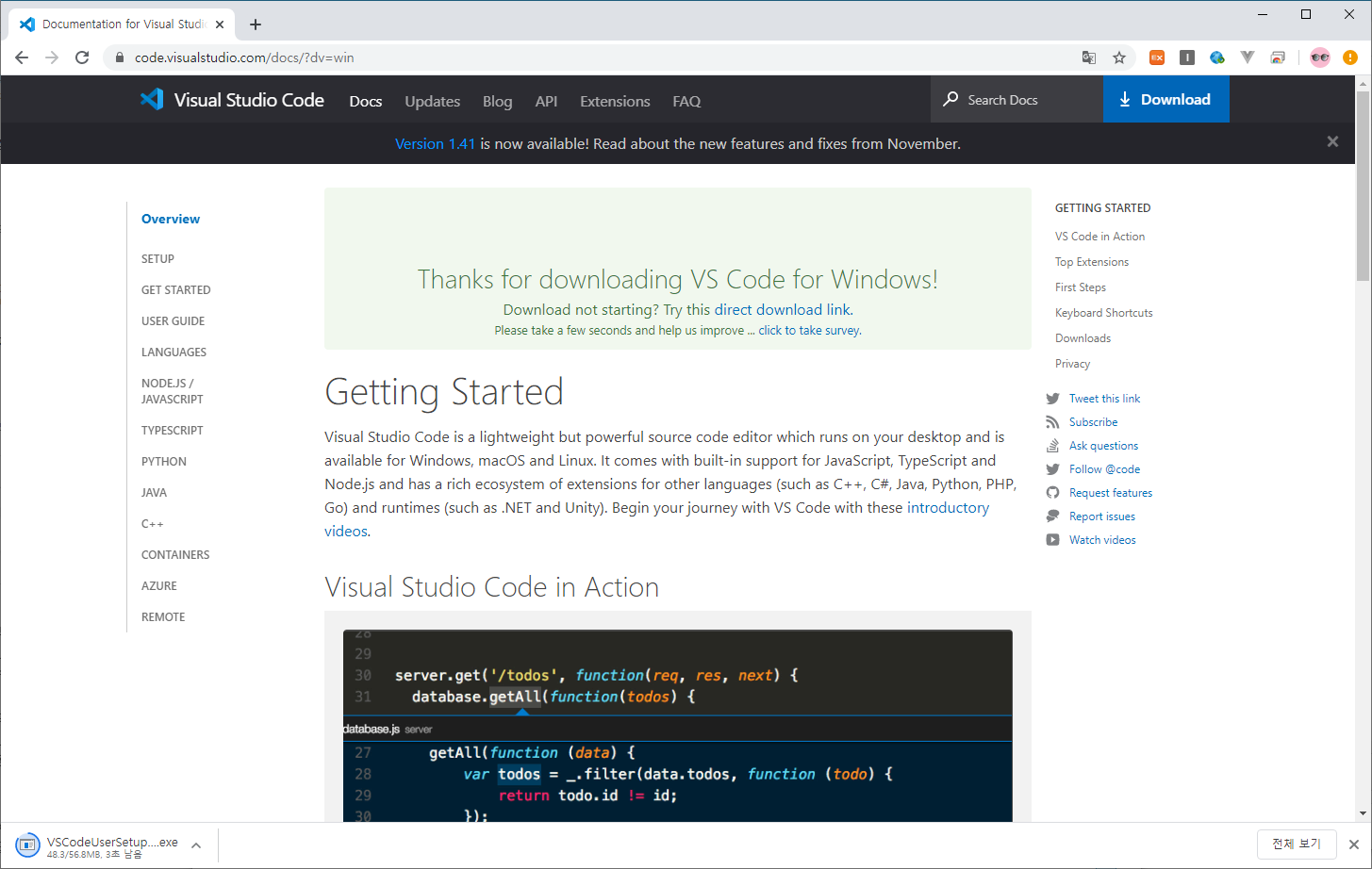Viewport: 1372px width, 869px height.
Task: Click the orange Chrome update alert icon
Action: (x=1350, y=57)
